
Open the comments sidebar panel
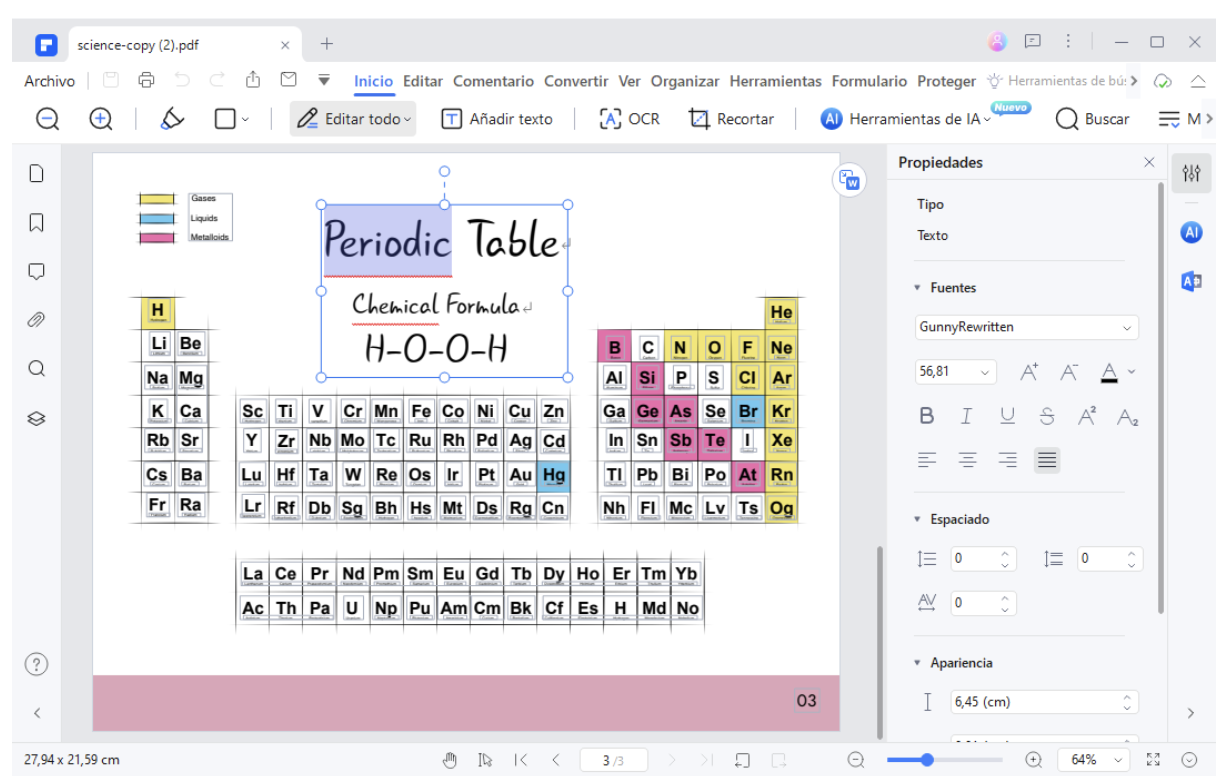click(x=37, y=271)
